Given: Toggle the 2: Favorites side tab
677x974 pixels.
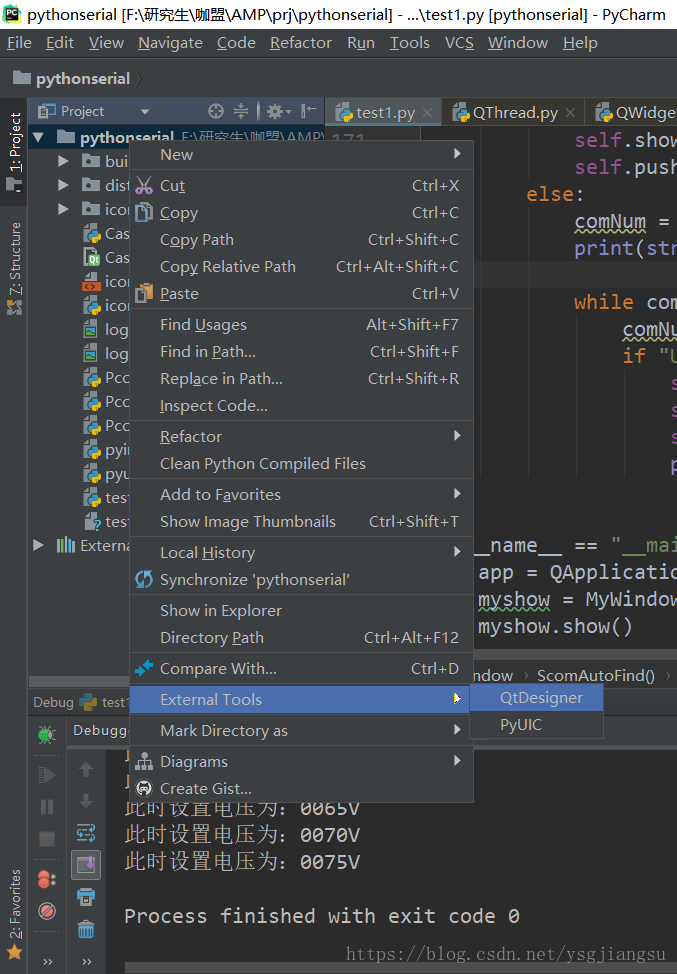Looking at the screenshot, I should pos(14,913).
